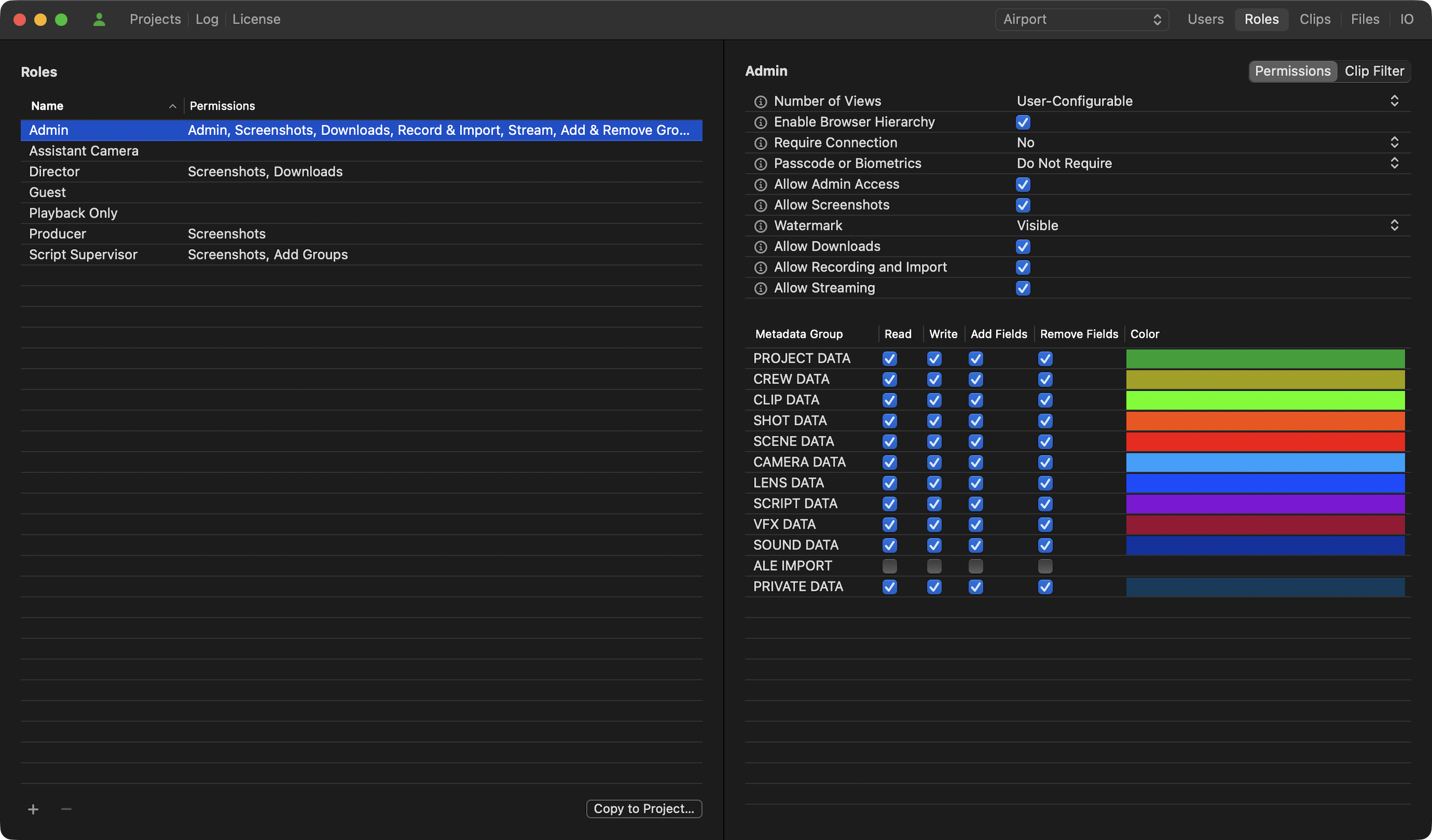The width and height of the screenshot is (1432, 840).
Task: Switch to the Clips tab
Action: click(1314, 19)
